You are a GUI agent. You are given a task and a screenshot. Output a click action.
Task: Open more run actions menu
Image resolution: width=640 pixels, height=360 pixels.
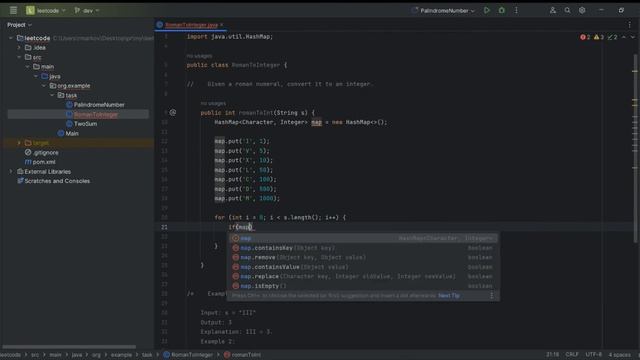[516, 10]
